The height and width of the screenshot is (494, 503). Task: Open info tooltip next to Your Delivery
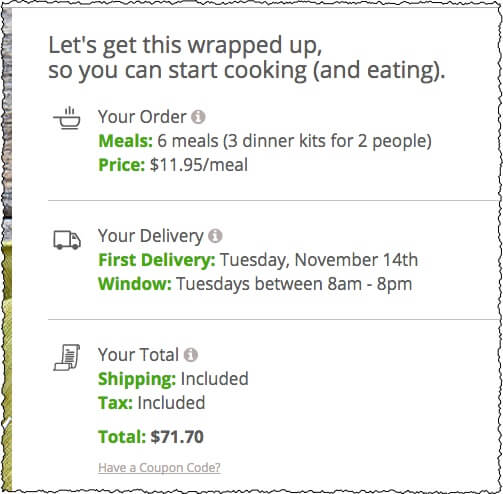(x=215, y=236)
